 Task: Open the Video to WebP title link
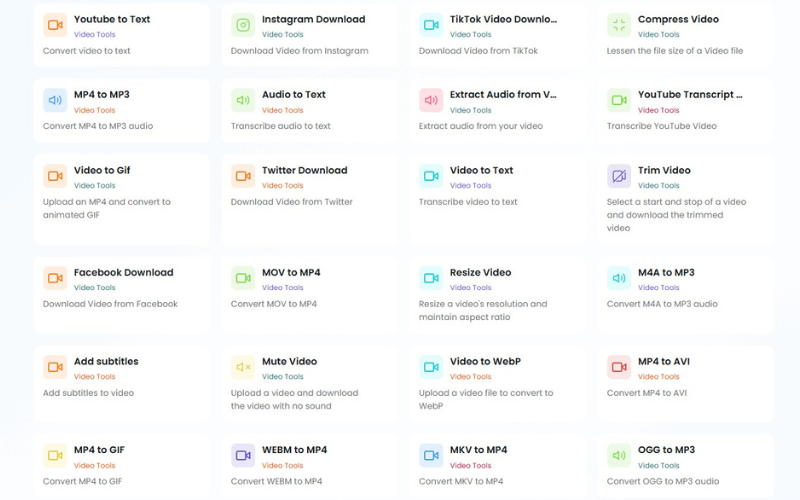pos(485,361)
